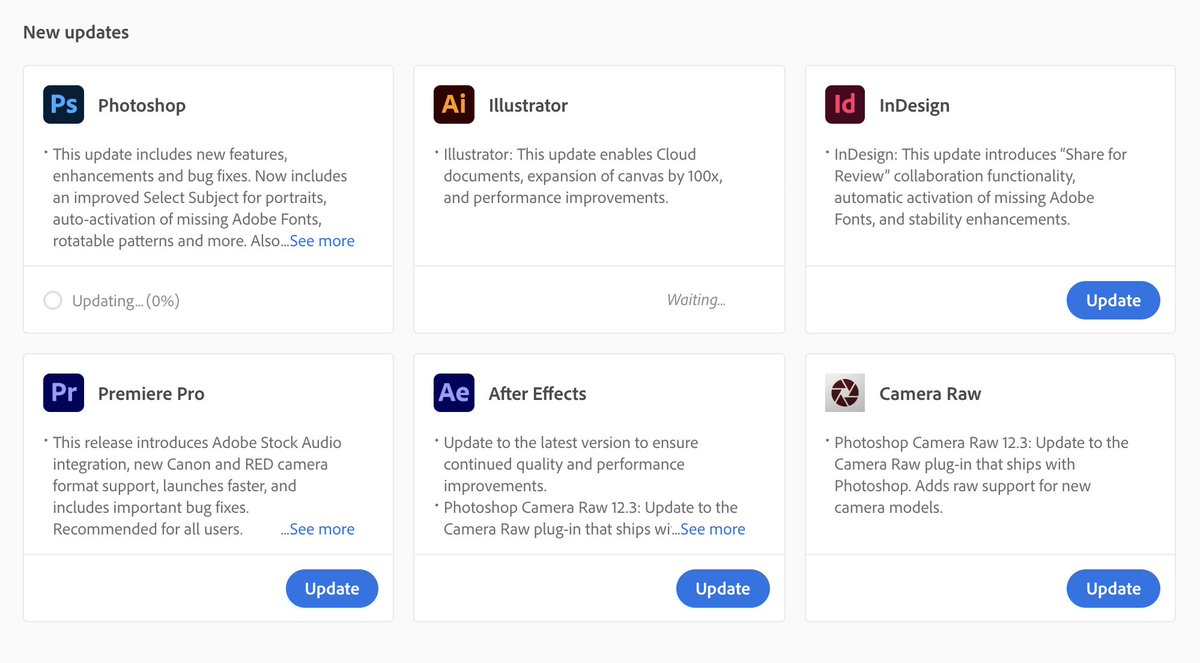Click the Photoshop Ps app icon

(63, 105)
